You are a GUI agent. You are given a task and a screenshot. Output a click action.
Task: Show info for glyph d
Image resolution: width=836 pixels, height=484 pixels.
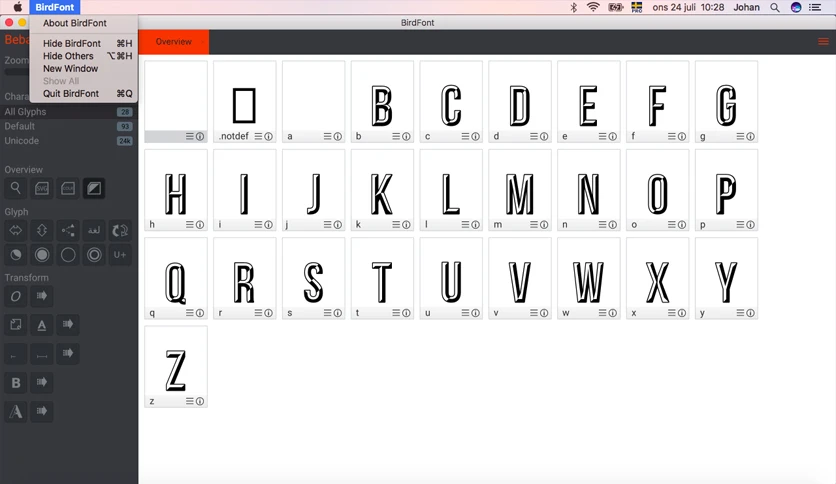544,136
